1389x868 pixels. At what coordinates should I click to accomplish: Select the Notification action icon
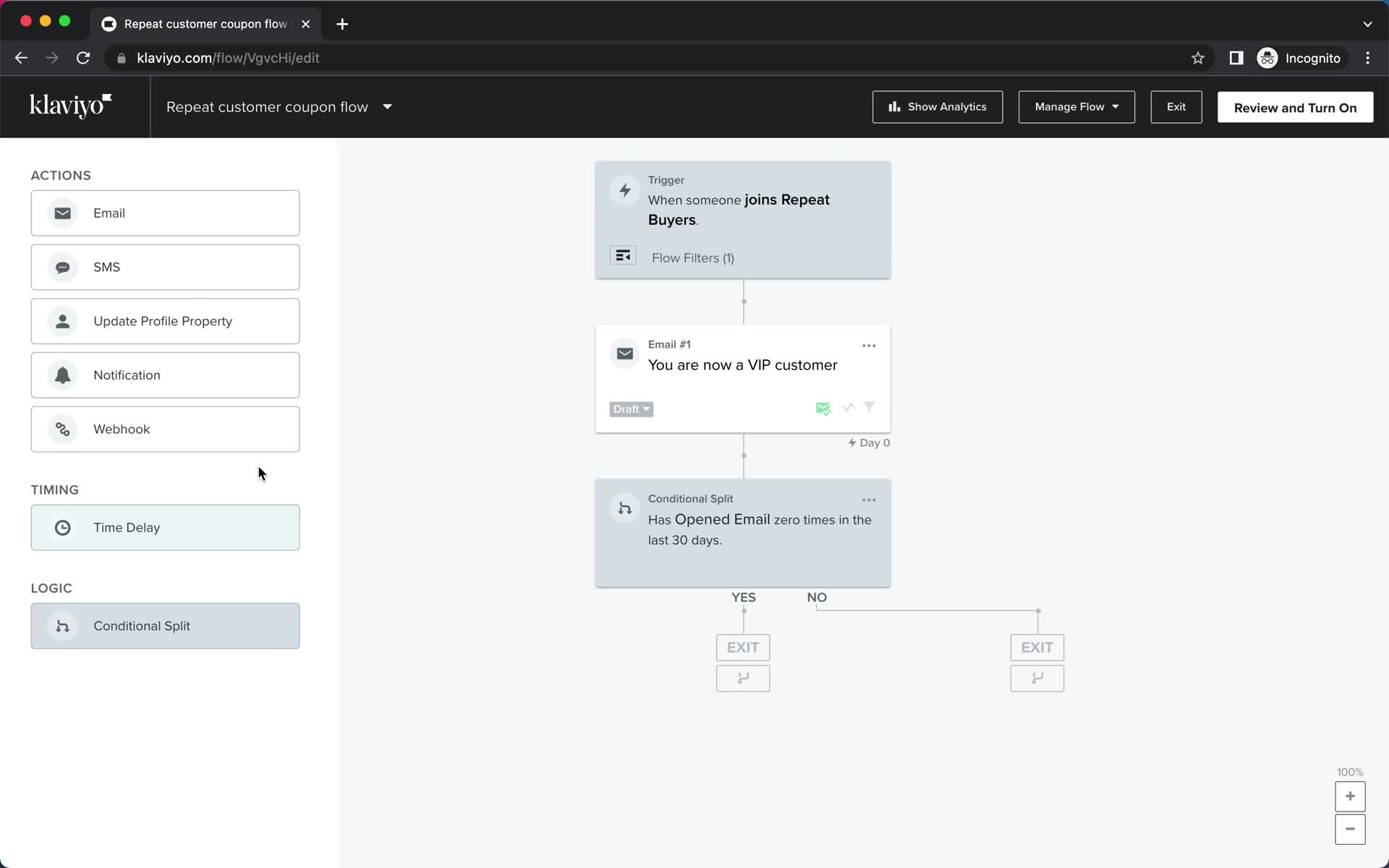tap(62, 375)
